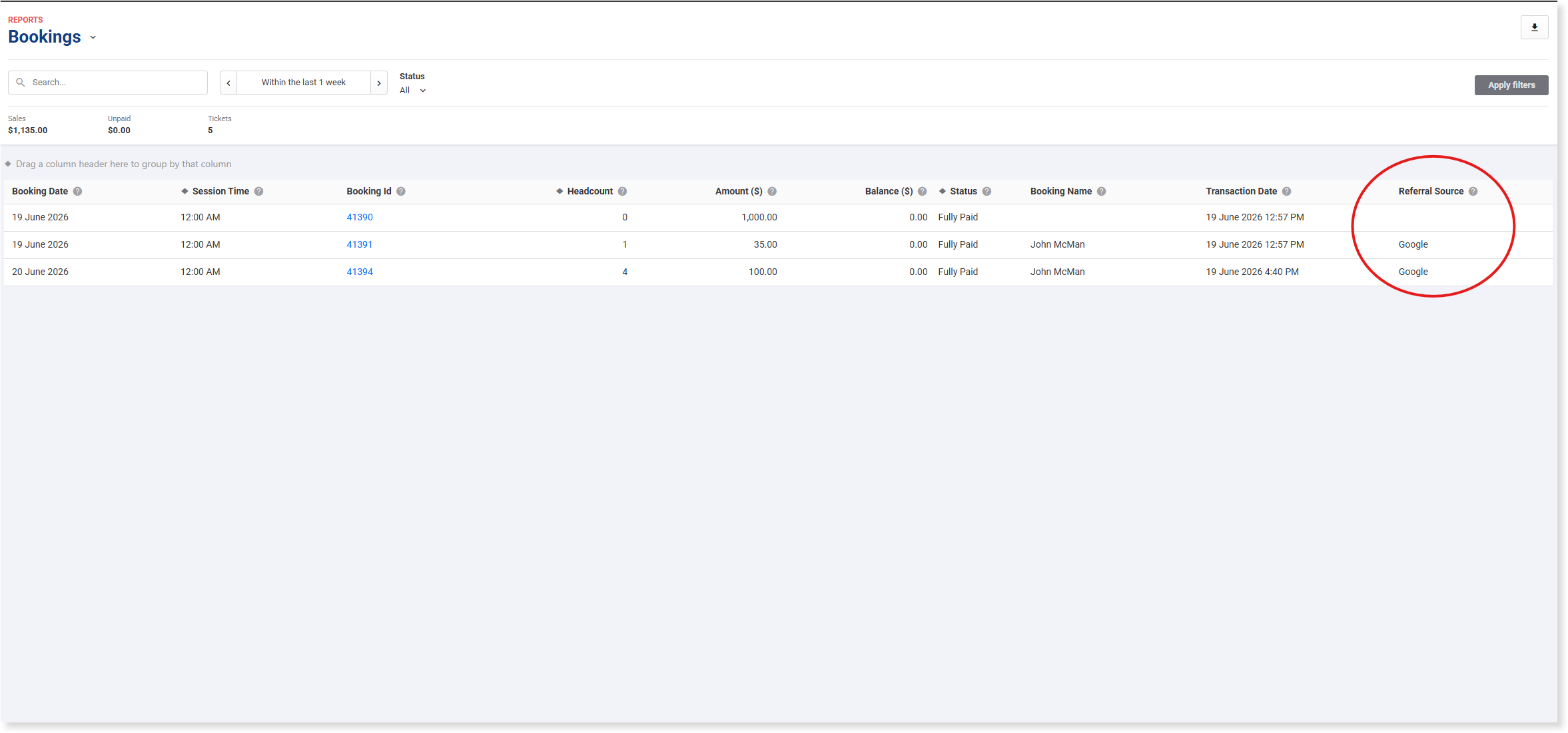The image size is (1568, 733).
Task: Open help icon for Booking Name column
Action: pyautogui.click(x=1102, y=191)
